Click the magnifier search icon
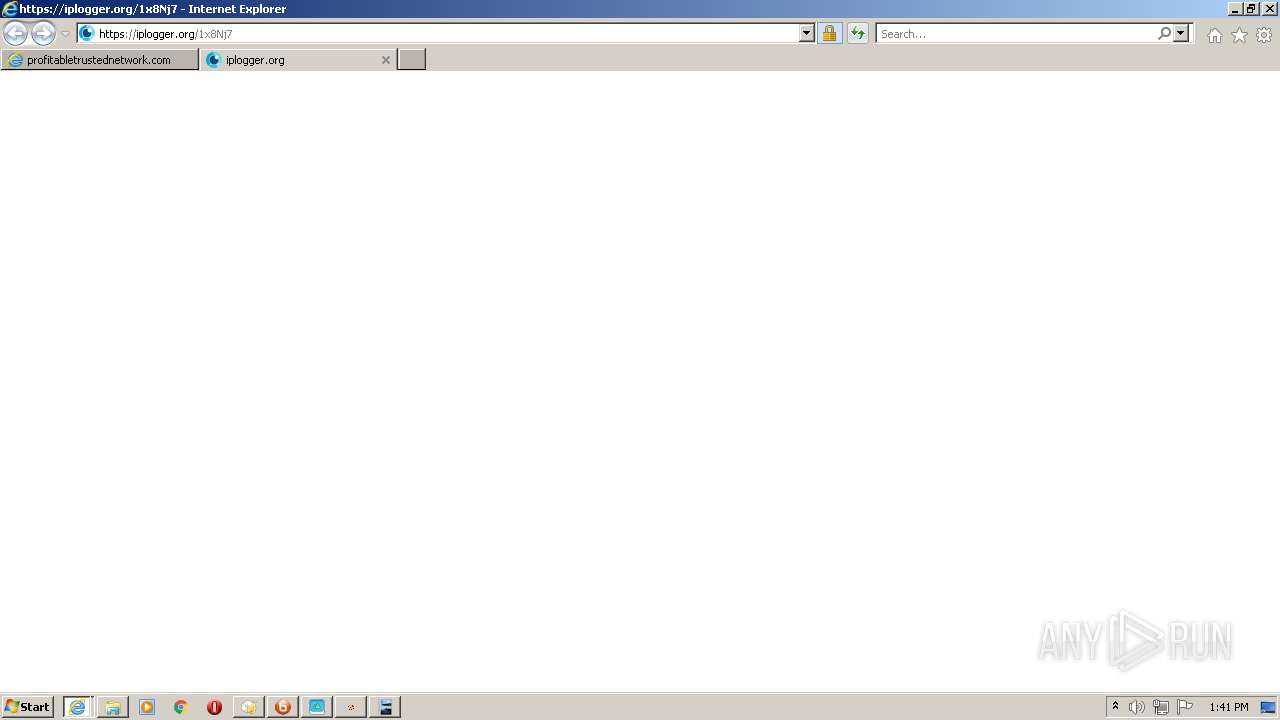Viewport: 1280px width, 720px height. coord(1164,34)
